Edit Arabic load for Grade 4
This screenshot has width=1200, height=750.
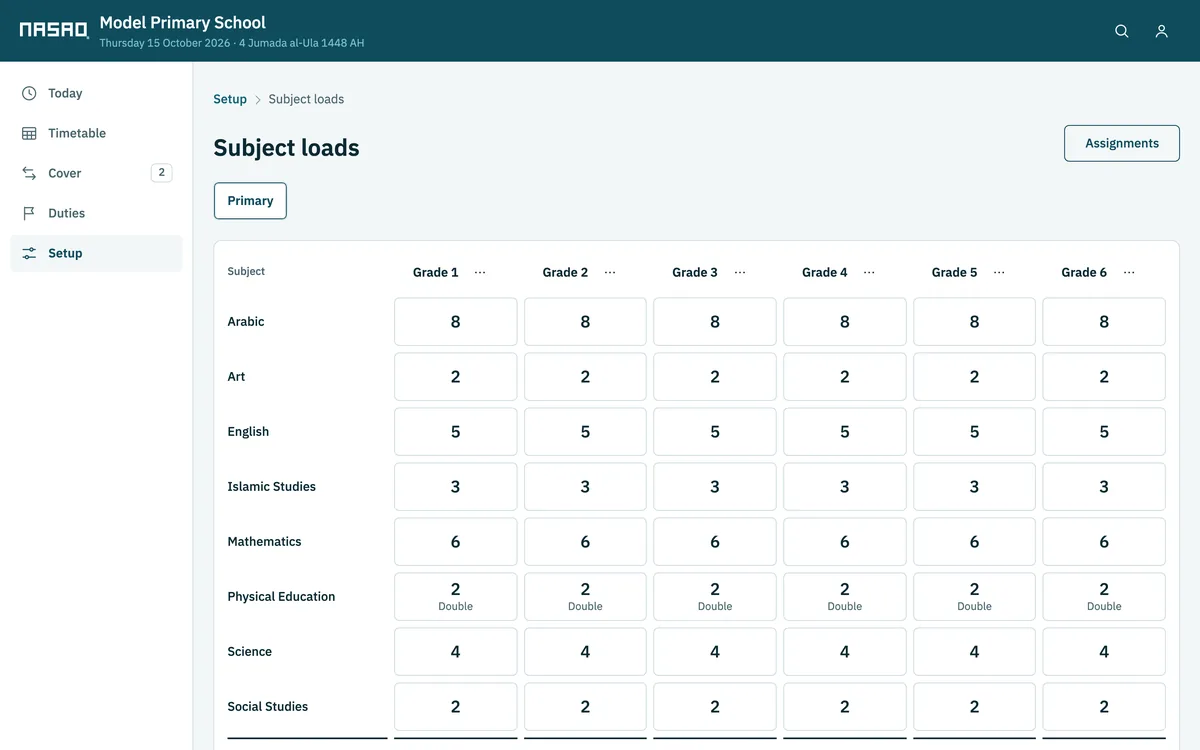click(x=845, y=322)
